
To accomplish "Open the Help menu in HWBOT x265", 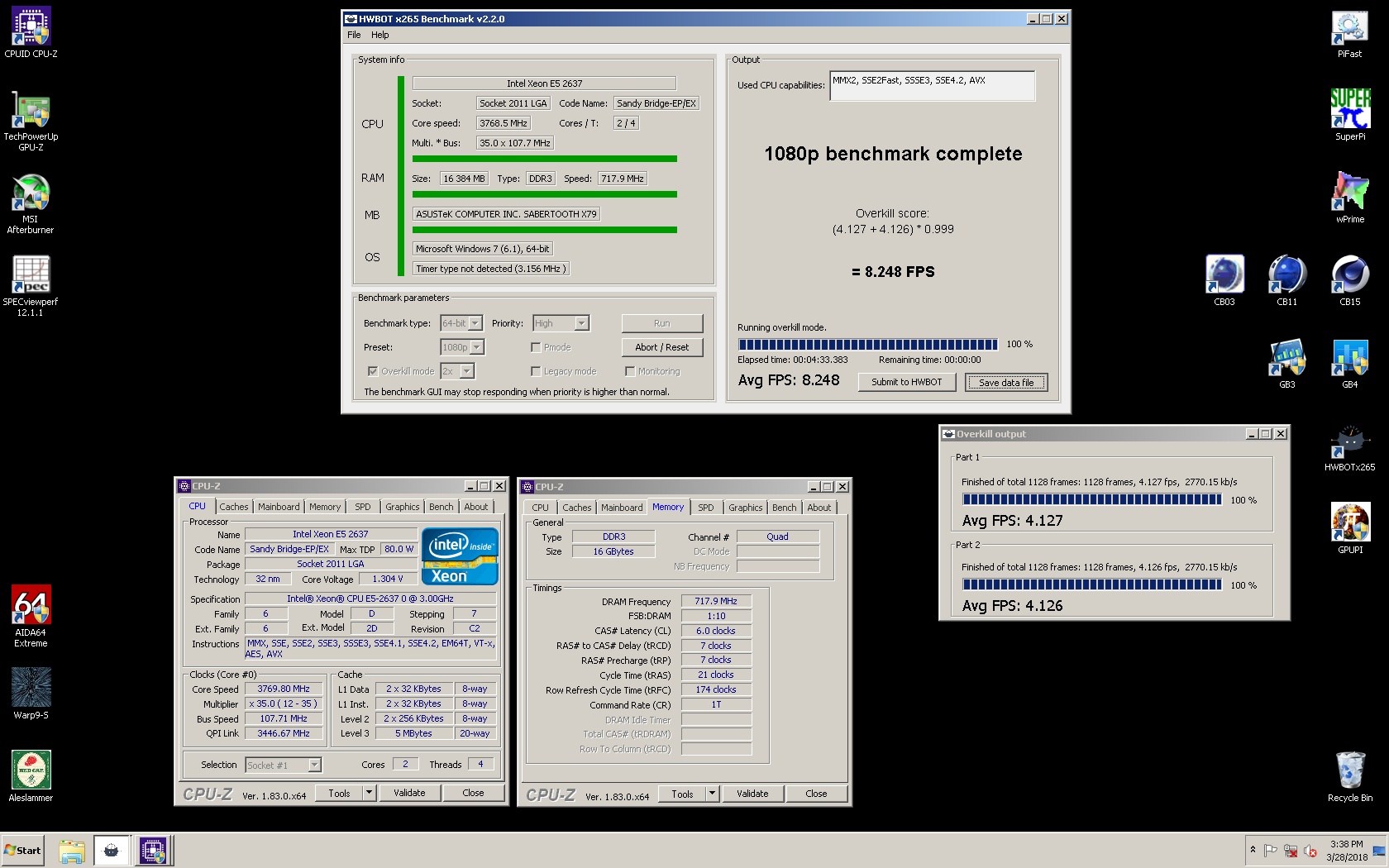I will [379, 35].
